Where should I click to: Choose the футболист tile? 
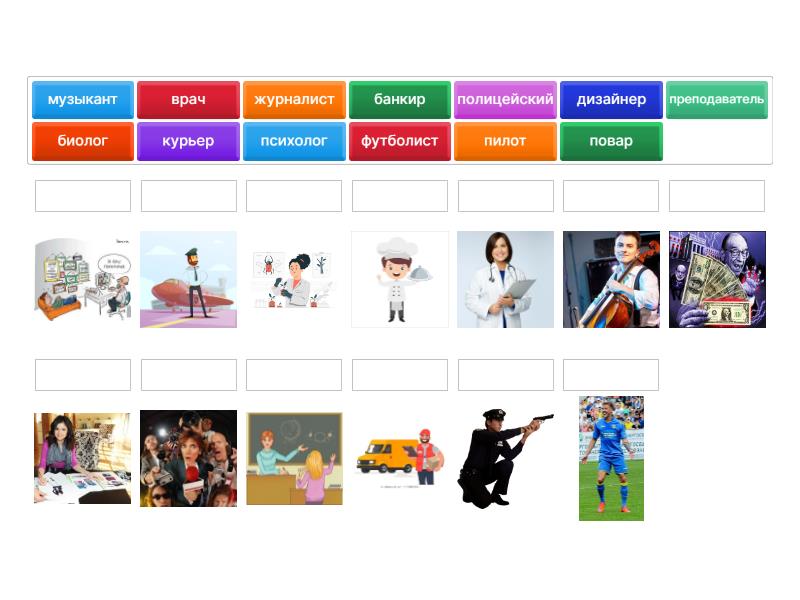point(399,141)
